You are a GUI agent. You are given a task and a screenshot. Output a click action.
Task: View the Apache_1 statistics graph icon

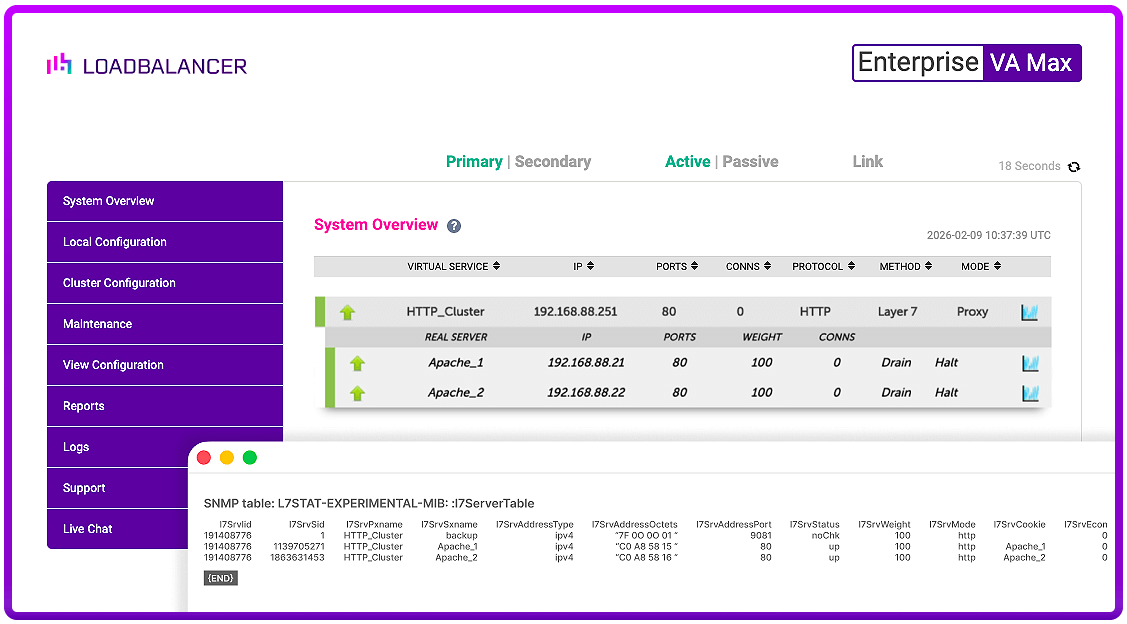click(x=1029, y=363)
